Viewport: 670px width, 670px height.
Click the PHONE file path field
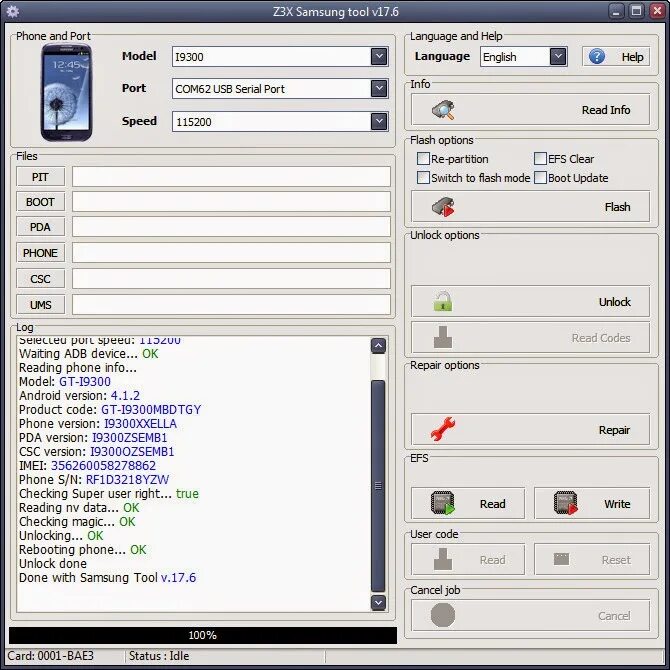pos(231,253)
